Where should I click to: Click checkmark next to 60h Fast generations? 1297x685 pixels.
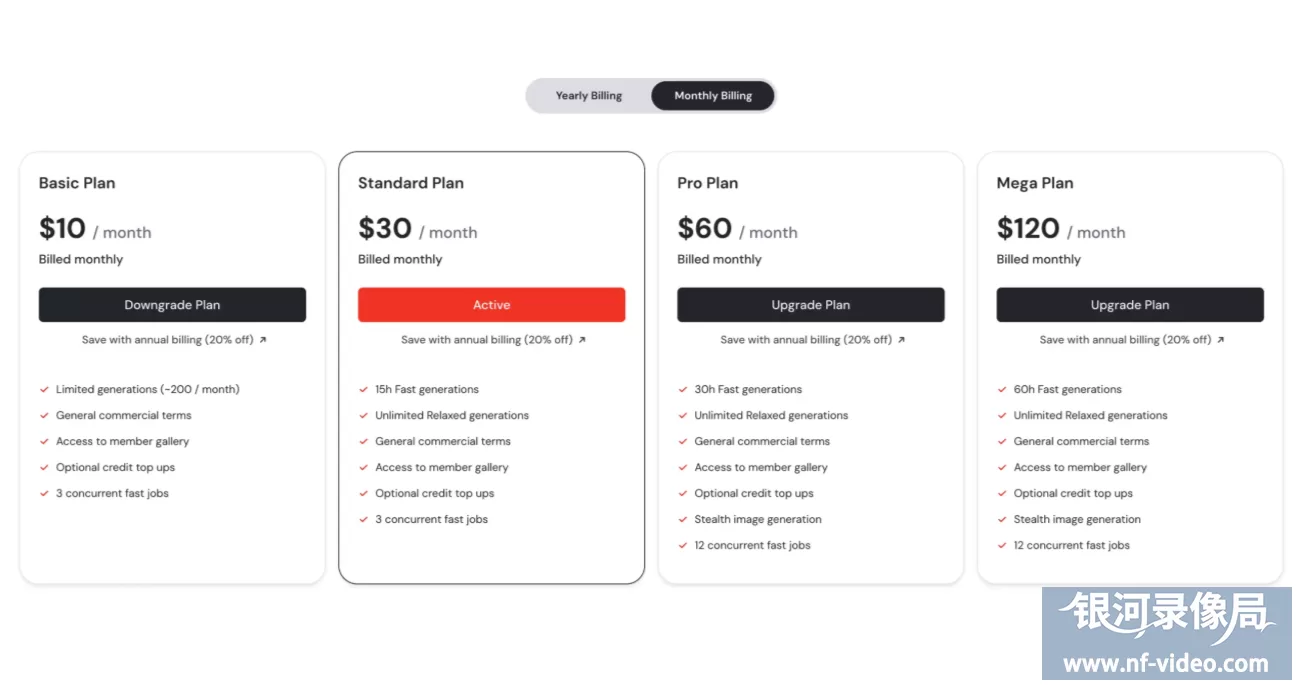[1002, 390]
